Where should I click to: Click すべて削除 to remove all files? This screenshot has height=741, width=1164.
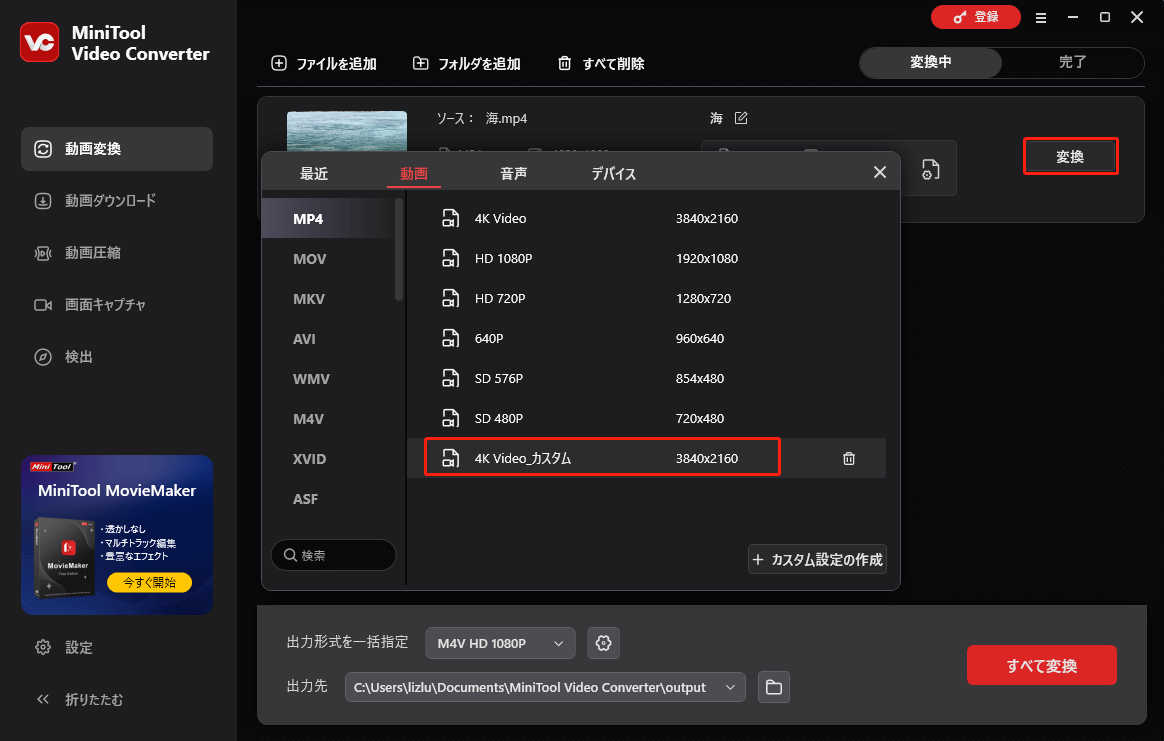tap(601, 64)
